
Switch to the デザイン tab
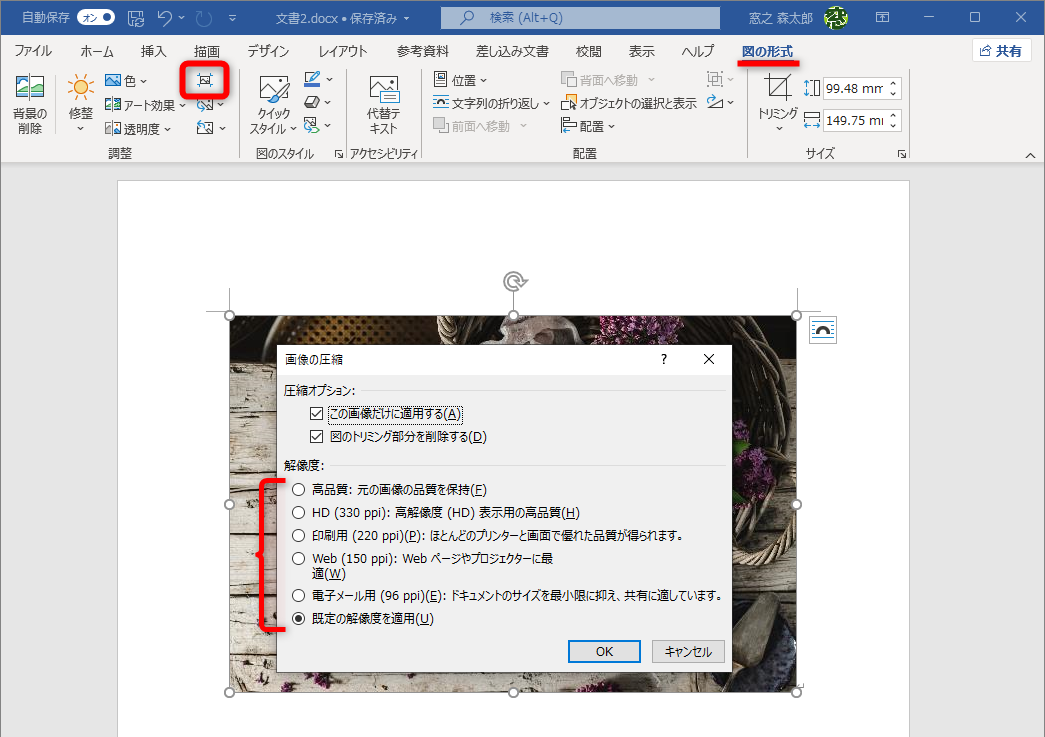click(268, 51)
